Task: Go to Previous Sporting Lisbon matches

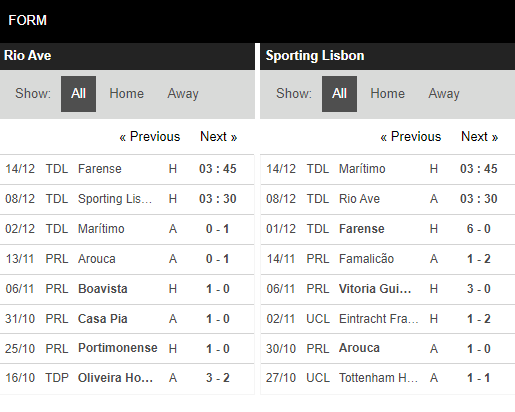Action: tap(411, 137)
